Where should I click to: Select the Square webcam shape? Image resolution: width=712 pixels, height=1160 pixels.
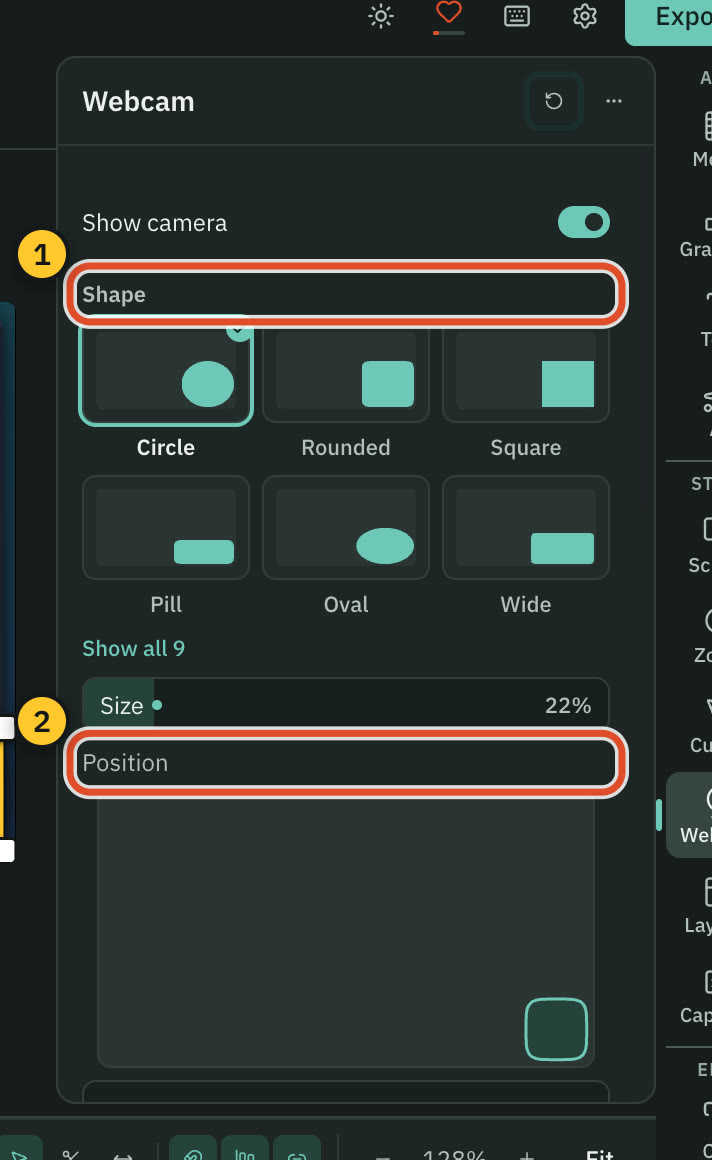pyautogui.click(x=525, y=376)
